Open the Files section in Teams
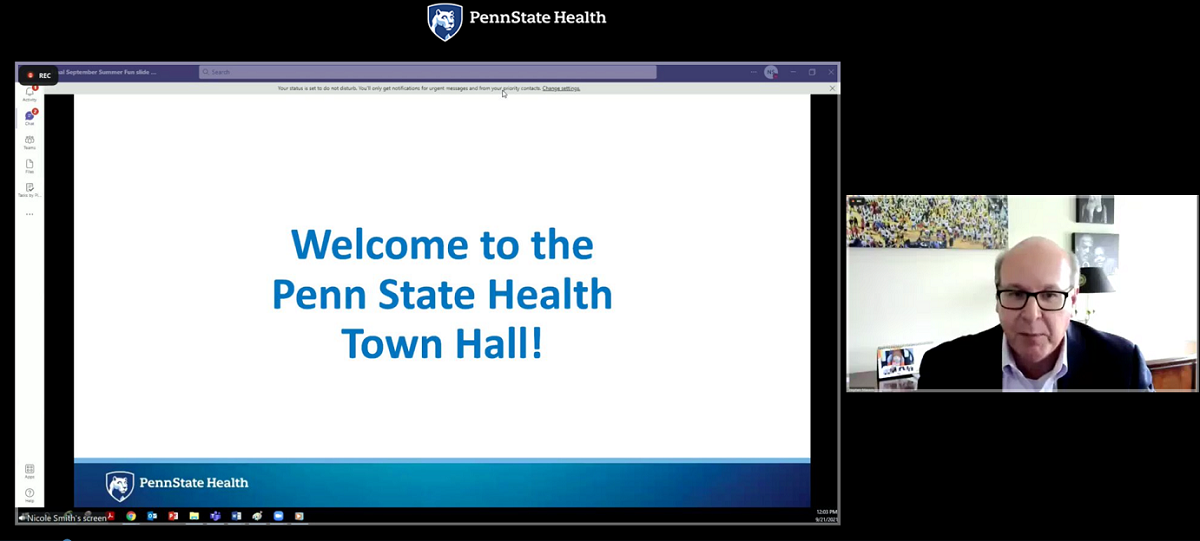 [x=29, y=166]
